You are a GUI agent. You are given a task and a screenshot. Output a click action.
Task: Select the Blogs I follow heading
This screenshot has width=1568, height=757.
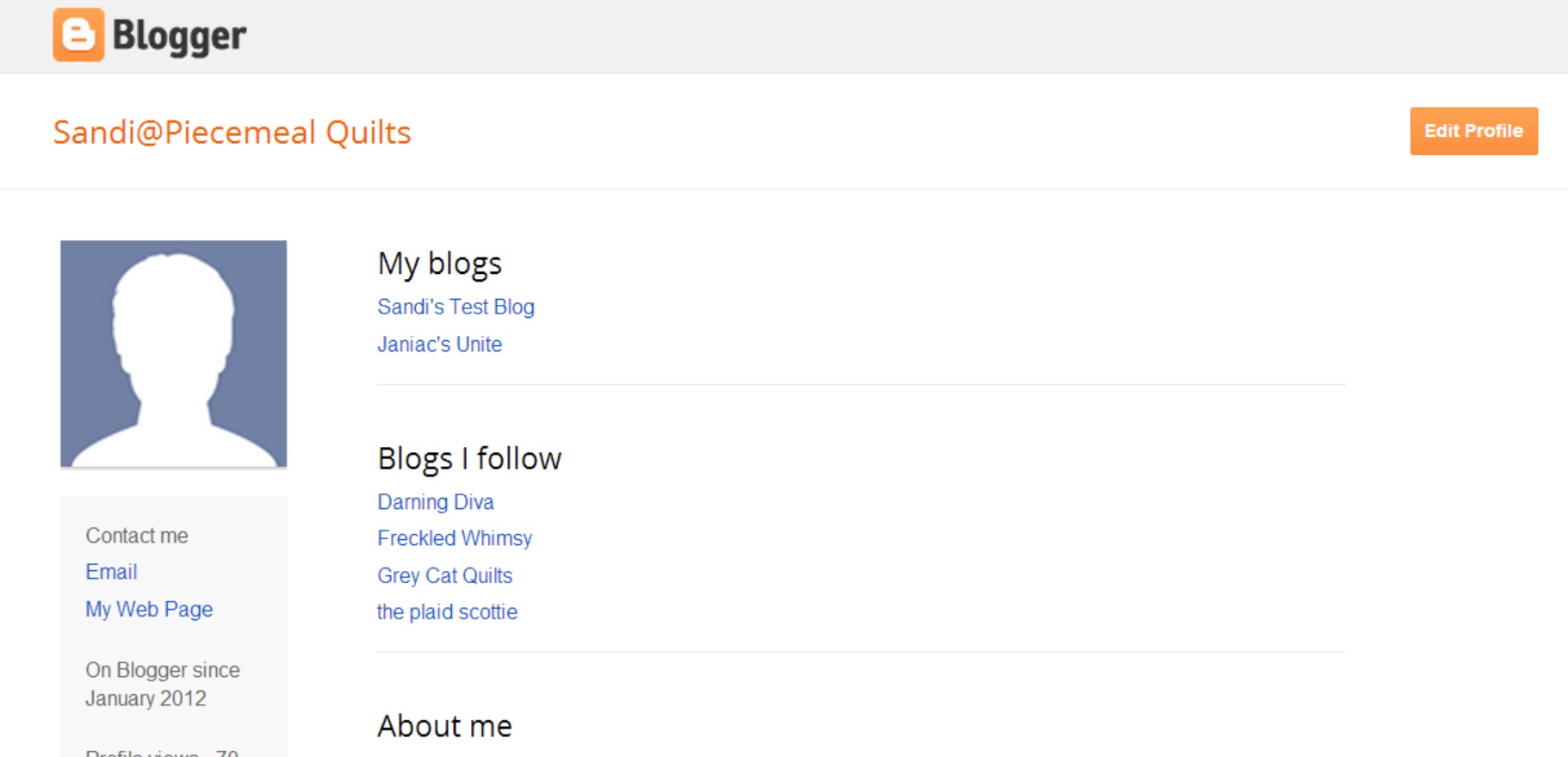469,459
